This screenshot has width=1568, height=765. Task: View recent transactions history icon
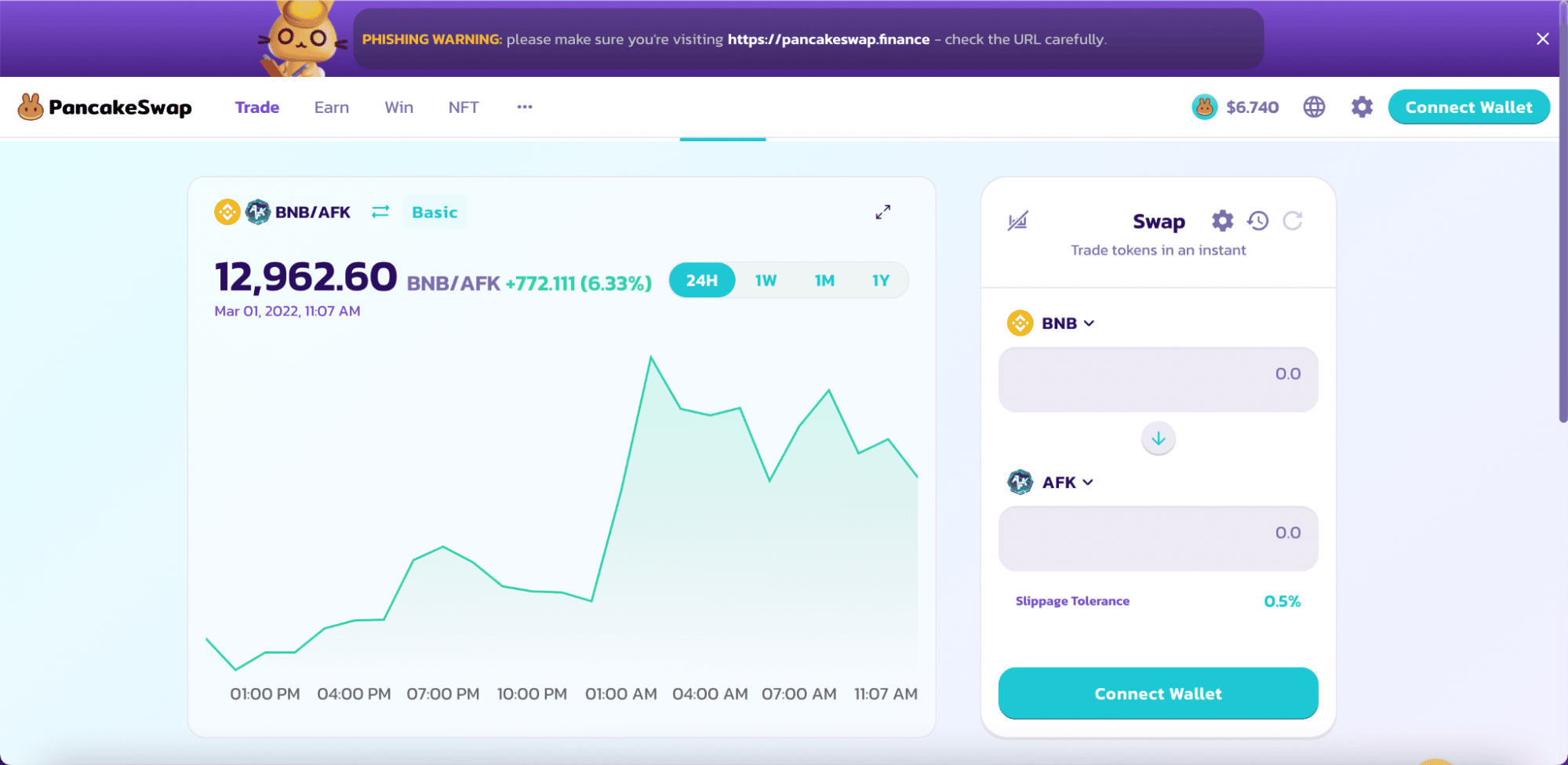coord(1258,221)
